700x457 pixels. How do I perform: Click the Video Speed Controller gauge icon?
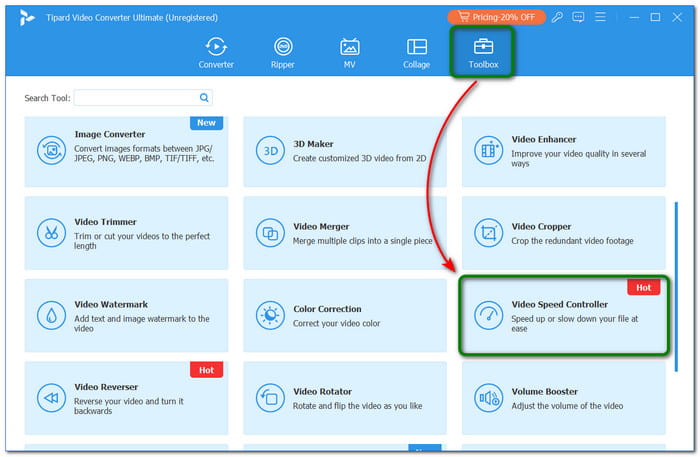[x=488, y=315]
